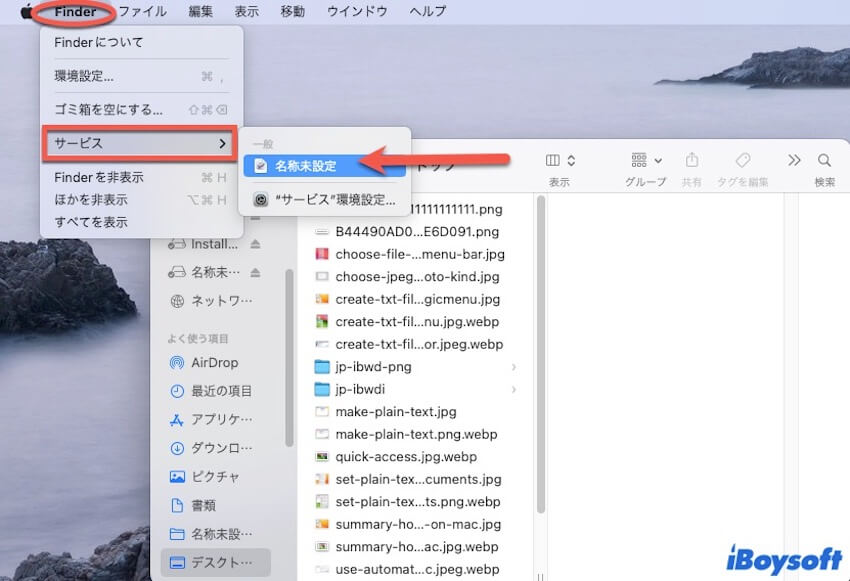Image resolution: width=850 pixels, height=581 pixels.
Task: Open the Edit Tags toolbar icon
Action: point(743,161)
